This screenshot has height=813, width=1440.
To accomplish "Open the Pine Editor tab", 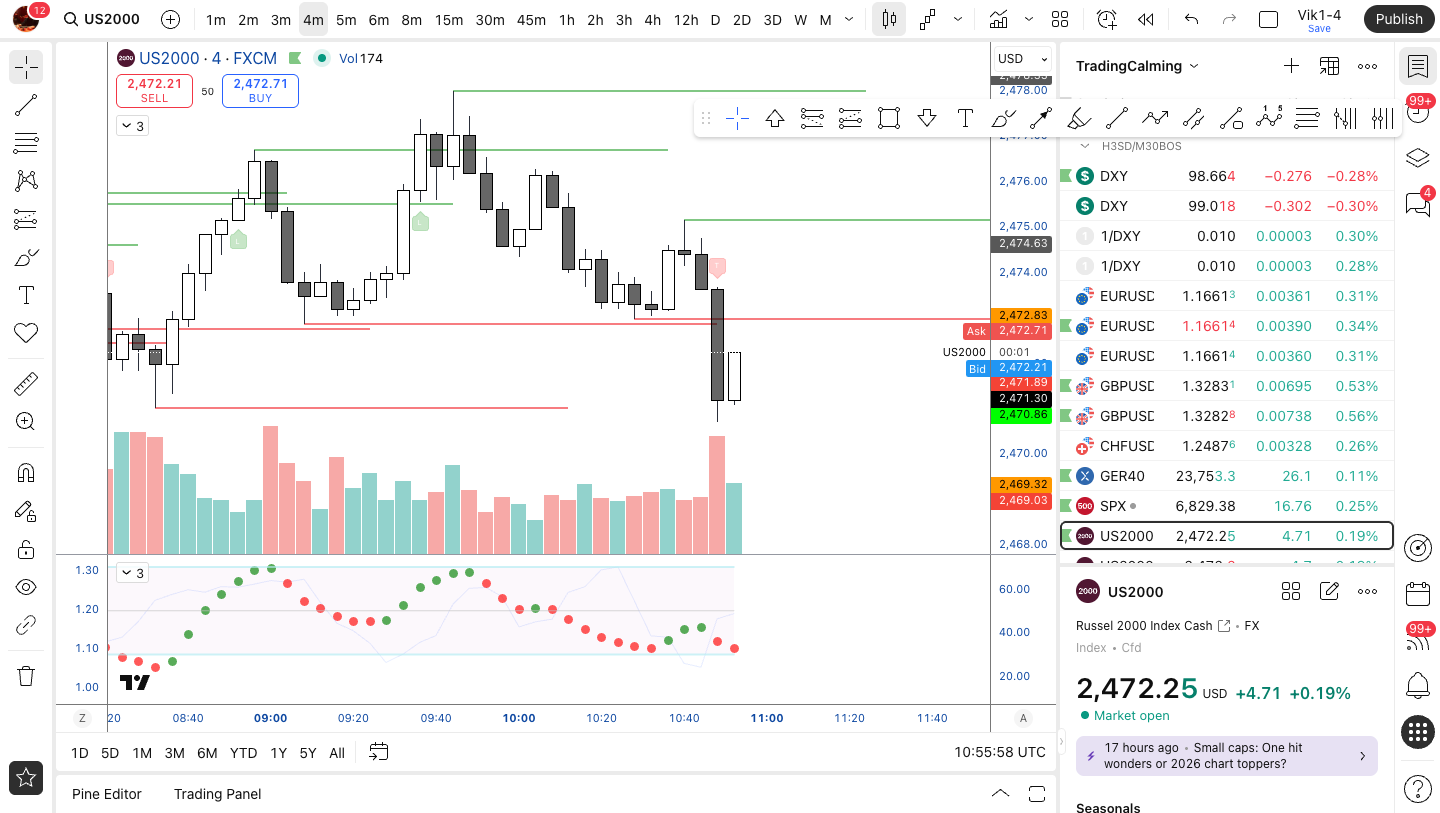I will pos(107,794).
